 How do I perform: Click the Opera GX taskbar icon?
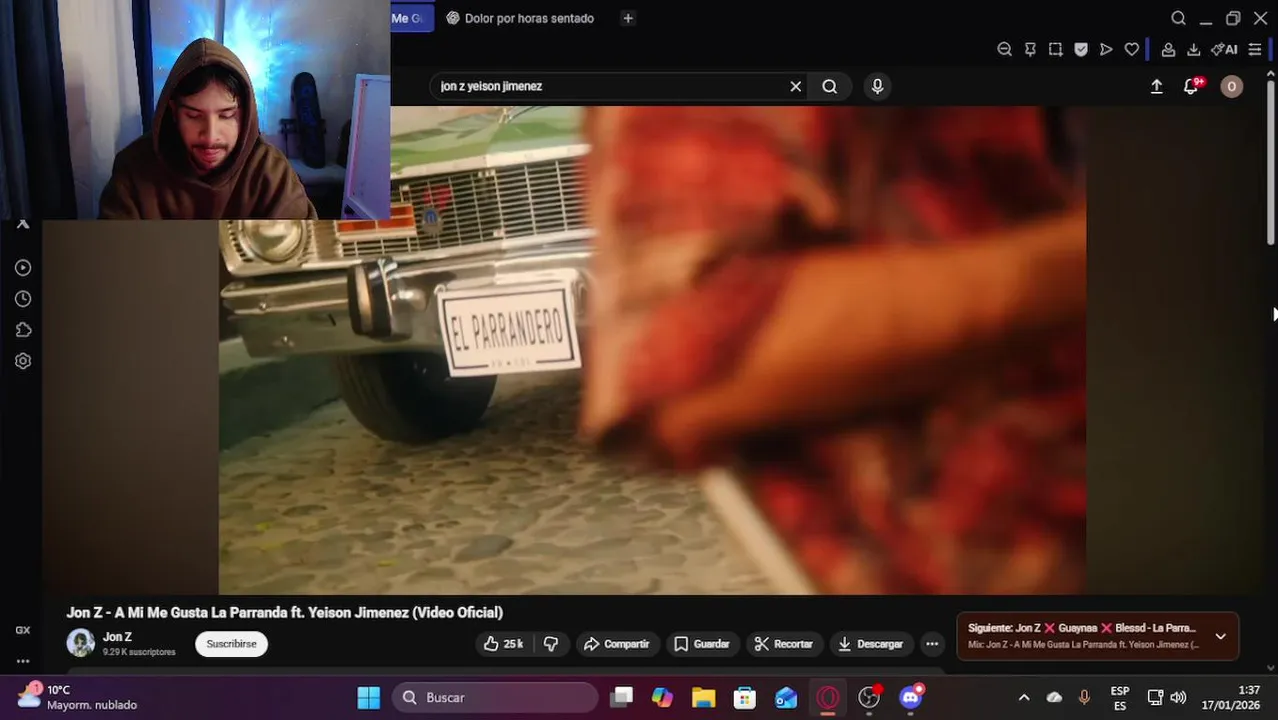point(828,697)
